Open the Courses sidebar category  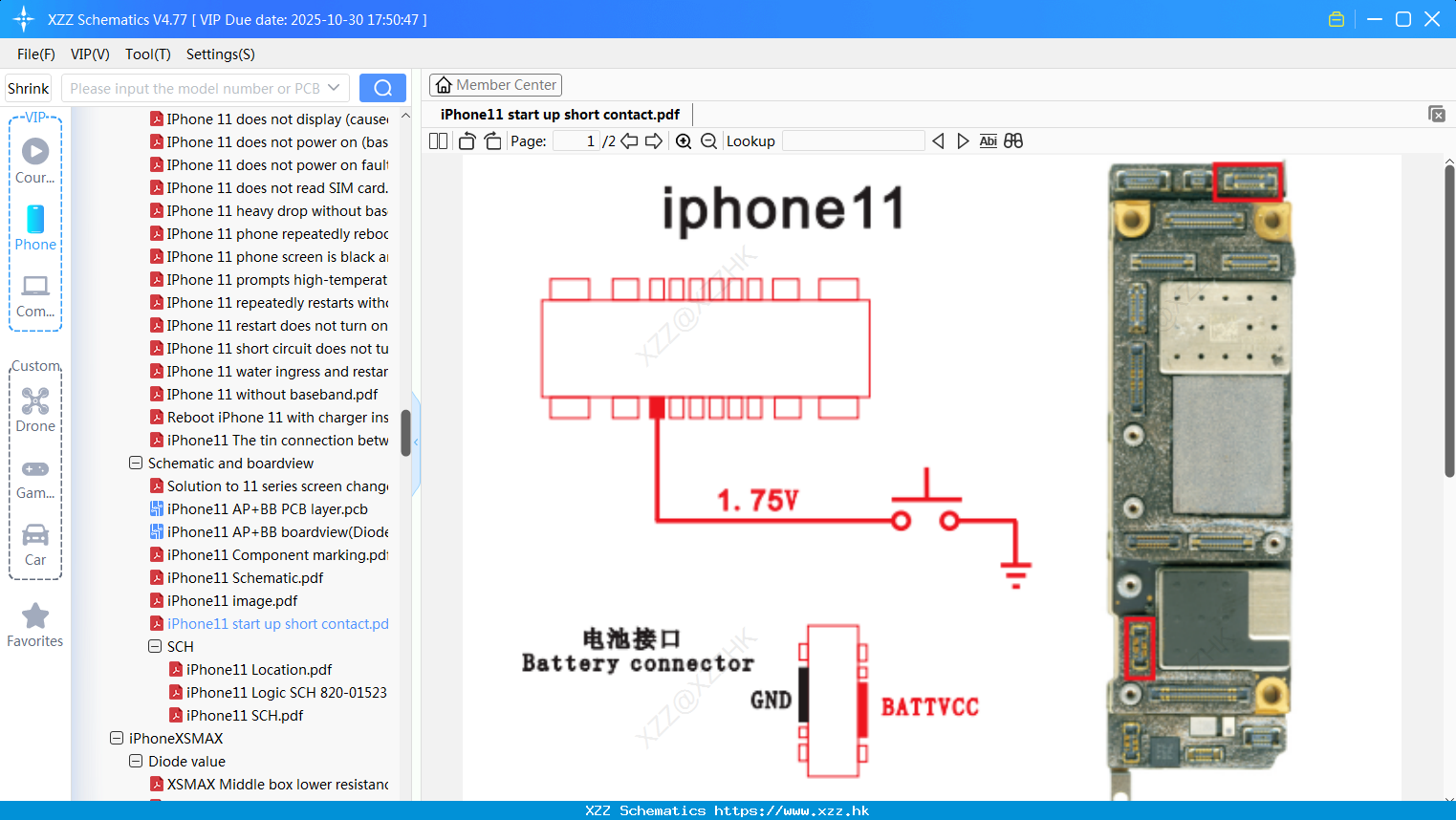pos(35,162)
